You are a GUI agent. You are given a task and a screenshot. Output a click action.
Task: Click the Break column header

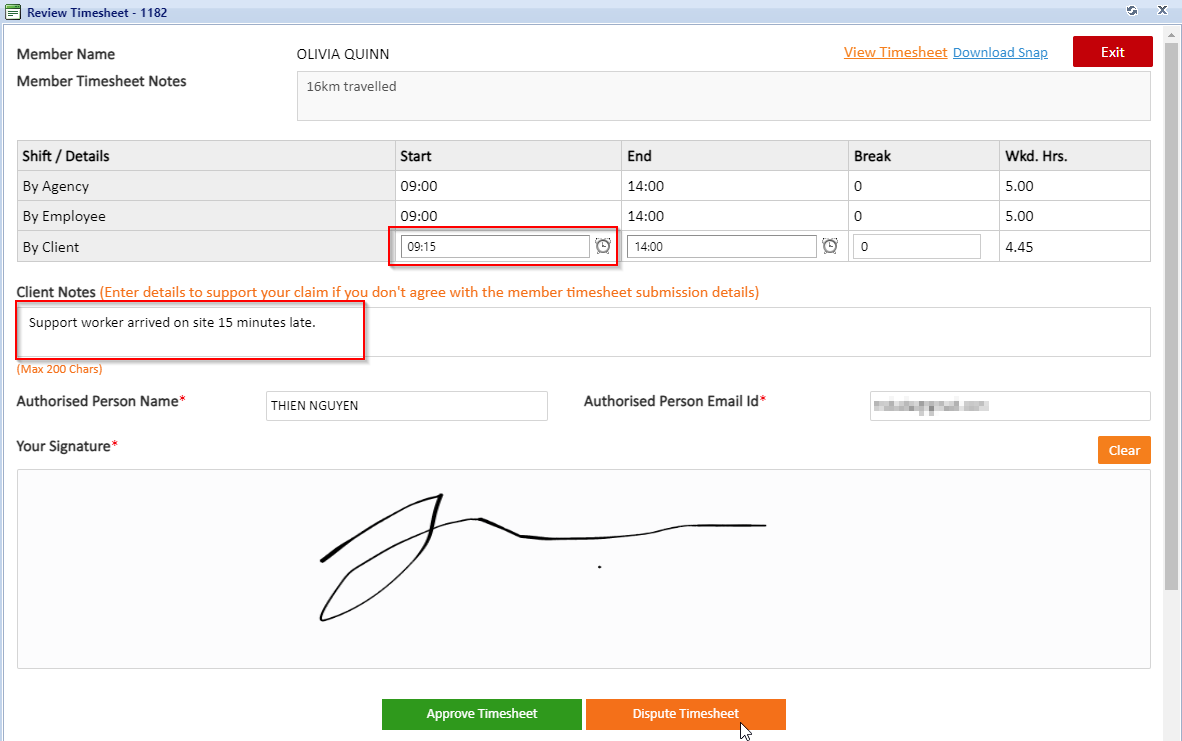[872, 156]
